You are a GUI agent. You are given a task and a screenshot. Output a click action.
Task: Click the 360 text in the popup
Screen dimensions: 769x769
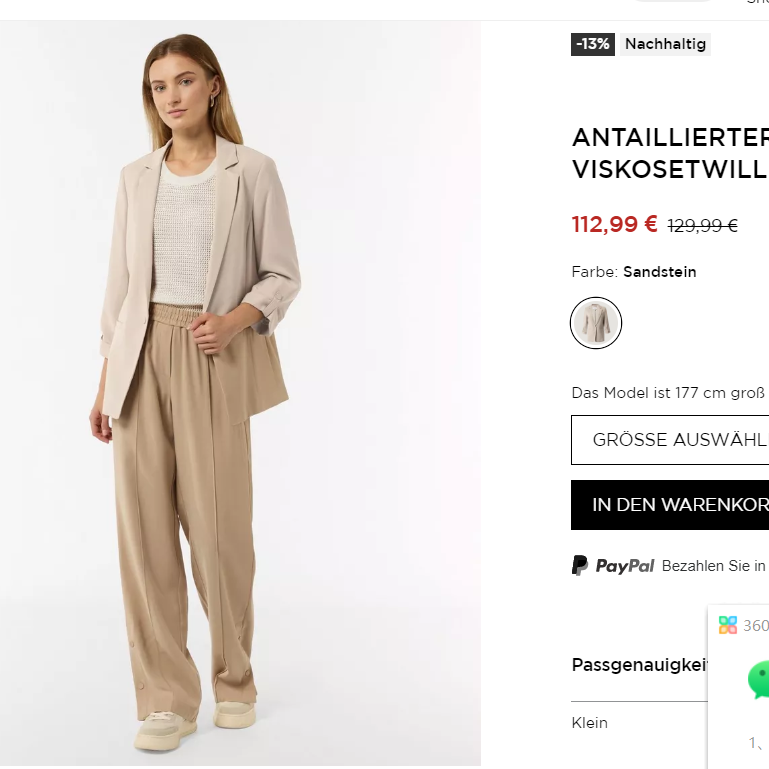point(756,626)
